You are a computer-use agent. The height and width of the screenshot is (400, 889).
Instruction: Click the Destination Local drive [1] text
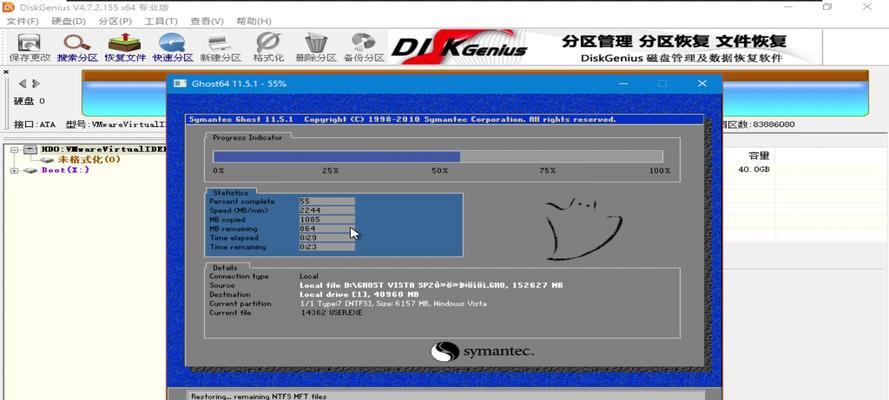click(x=359, y=294)
